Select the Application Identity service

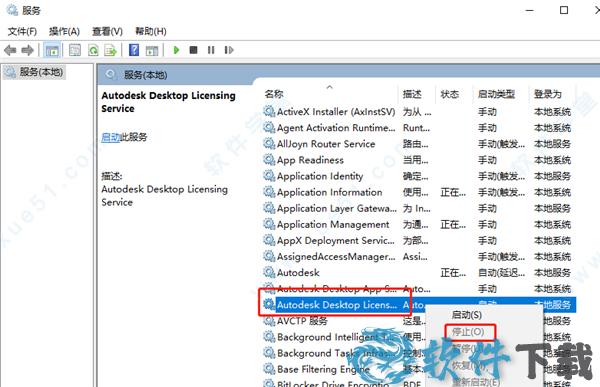[418, 176]
